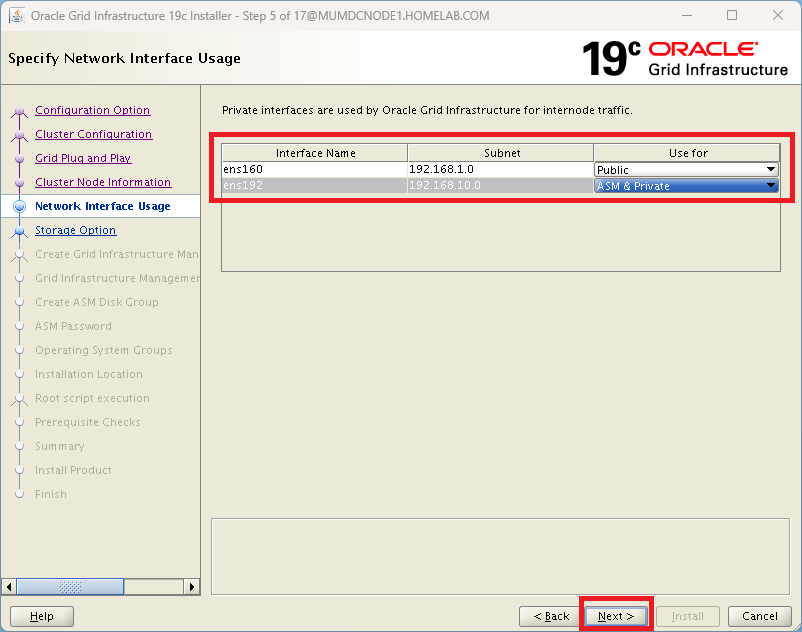This screenshot has height=632, width=802.
Task: Jump to the Storage Option step
Action: [x=75, y=231]
